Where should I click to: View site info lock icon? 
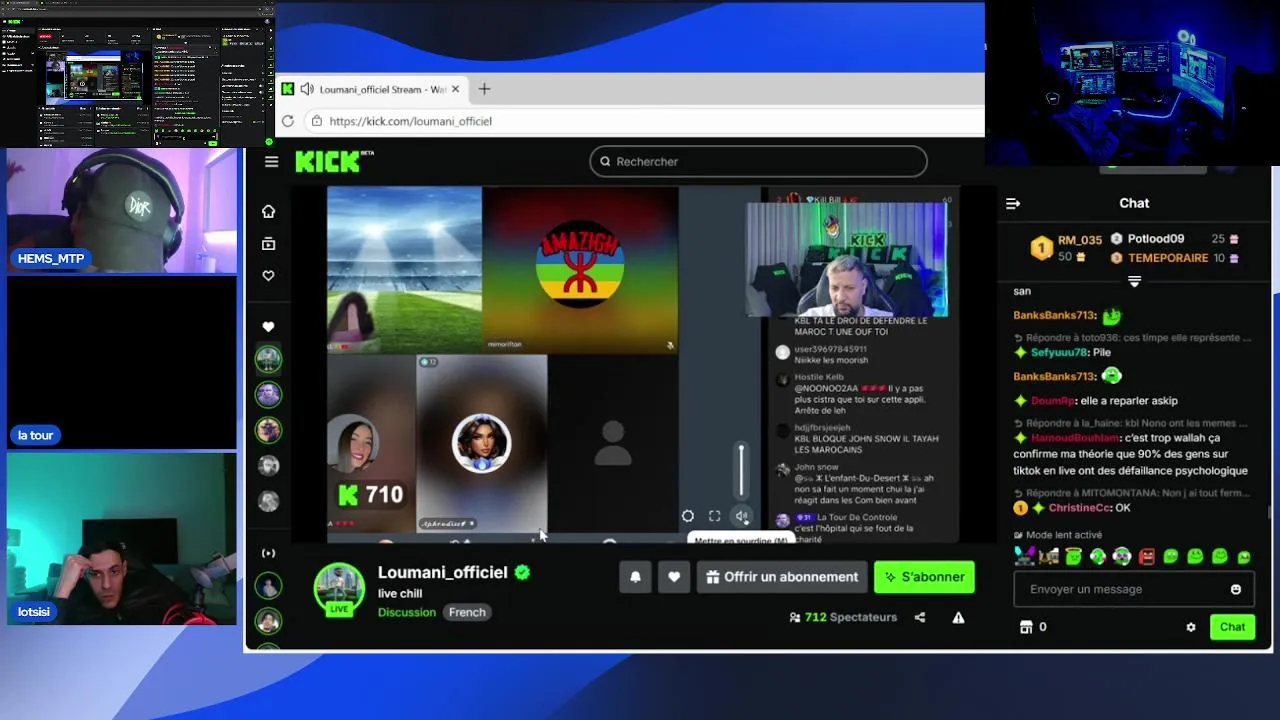316,121
